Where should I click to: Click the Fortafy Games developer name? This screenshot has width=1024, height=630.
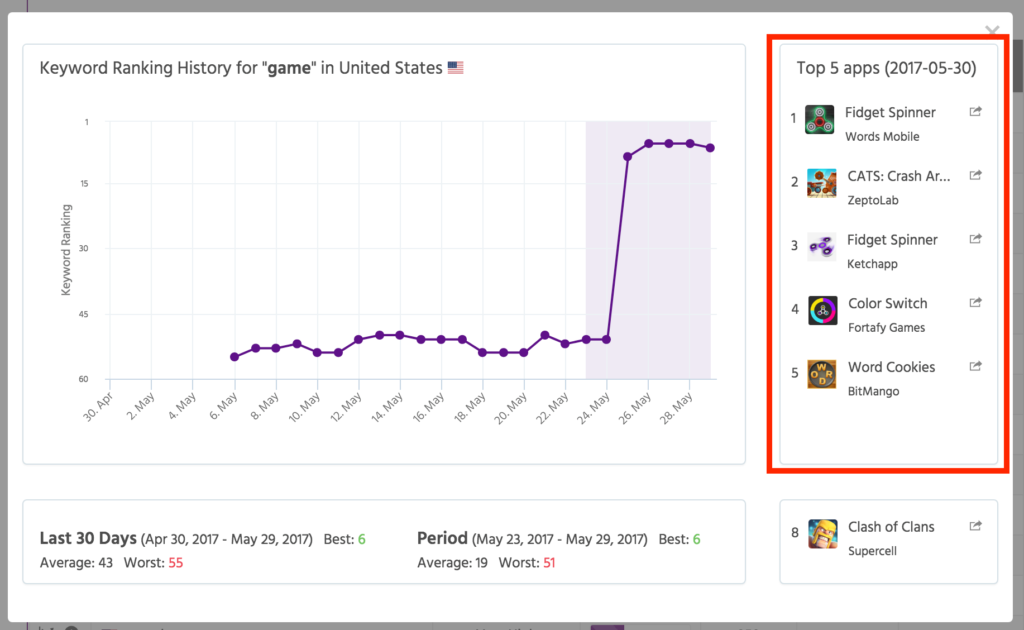(x=886, y=328)
